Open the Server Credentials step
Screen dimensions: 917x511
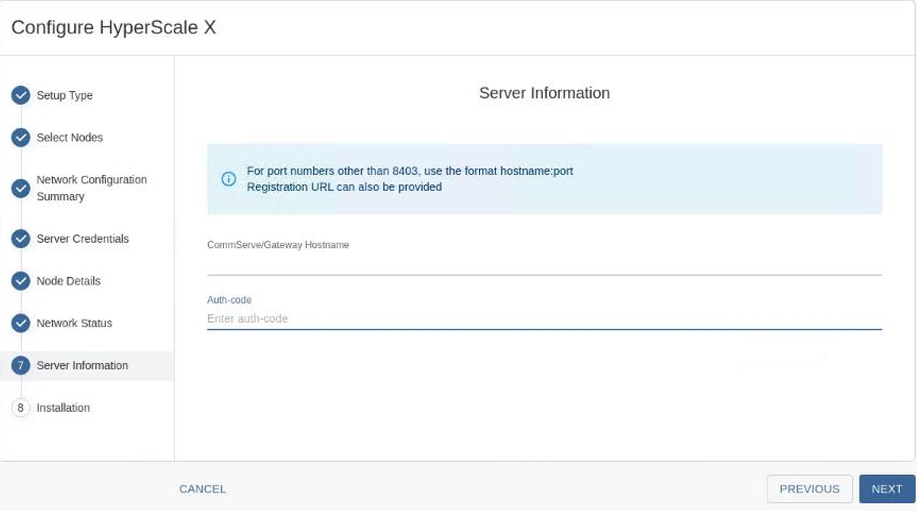pyautogui.click(x=82, y=239)
